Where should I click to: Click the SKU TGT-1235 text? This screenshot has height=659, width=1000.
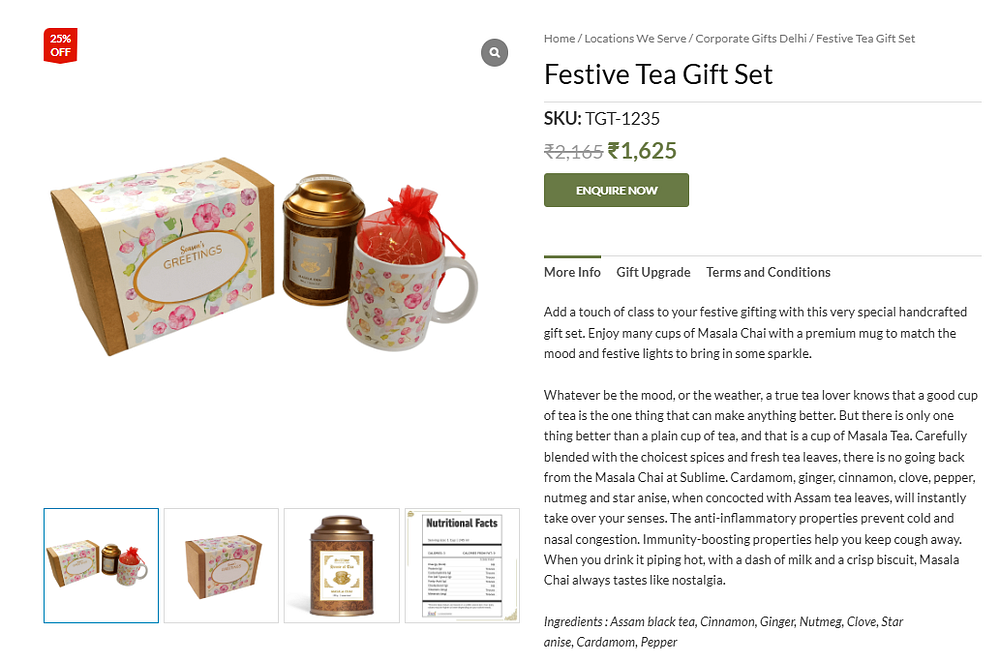601,119
